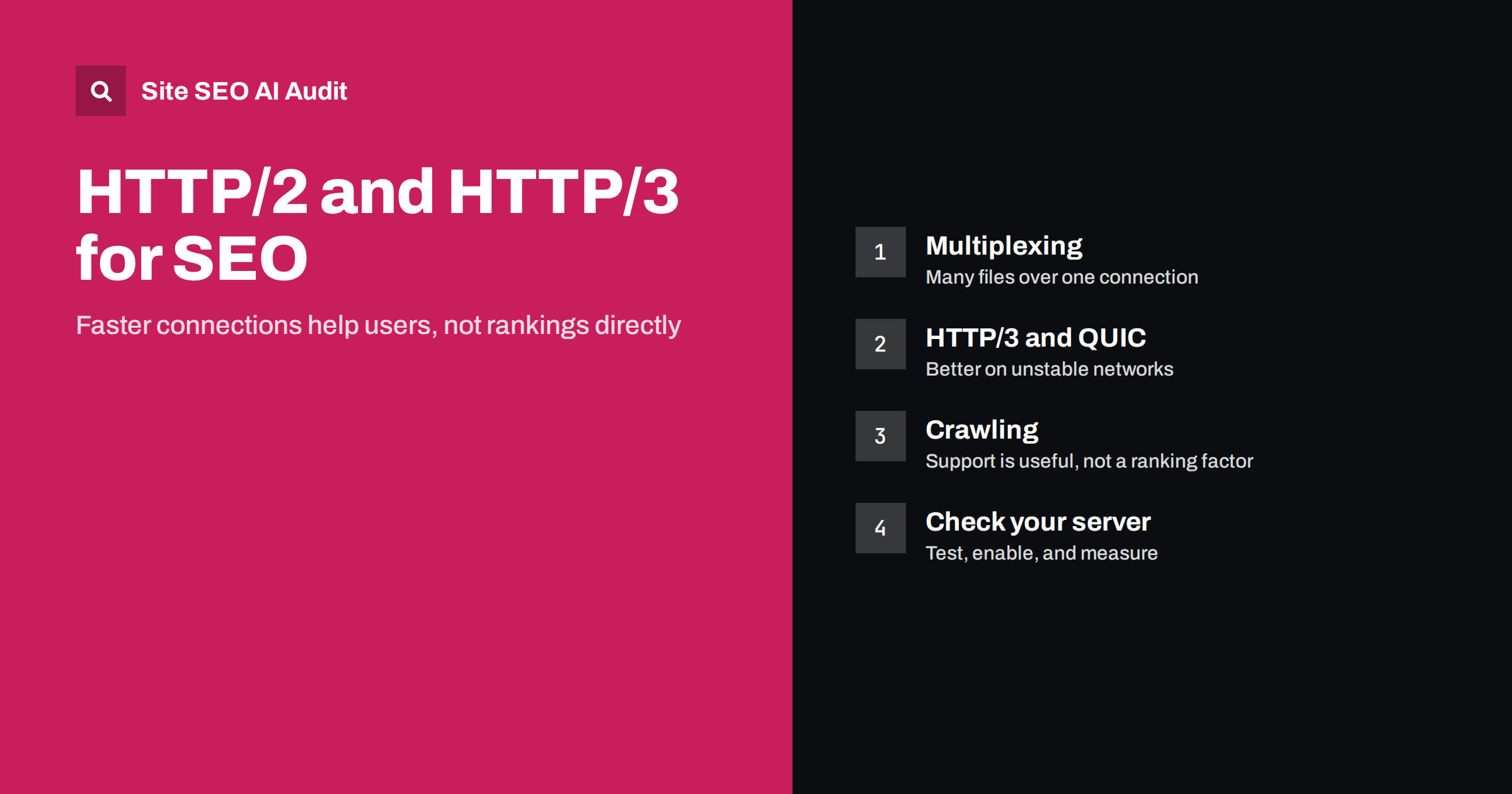Click number badge 2 beside HTTP/3 and QUIC

pyautogui.click(x=880, y=344)
